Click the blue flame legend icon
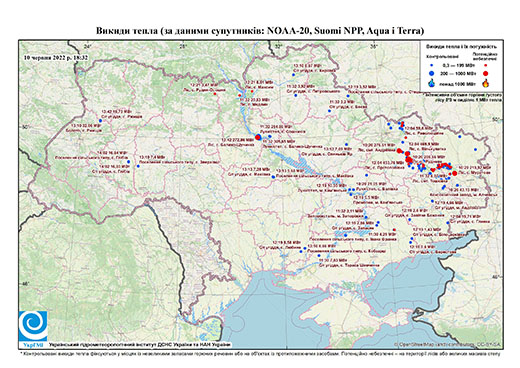 coord(432,83)
